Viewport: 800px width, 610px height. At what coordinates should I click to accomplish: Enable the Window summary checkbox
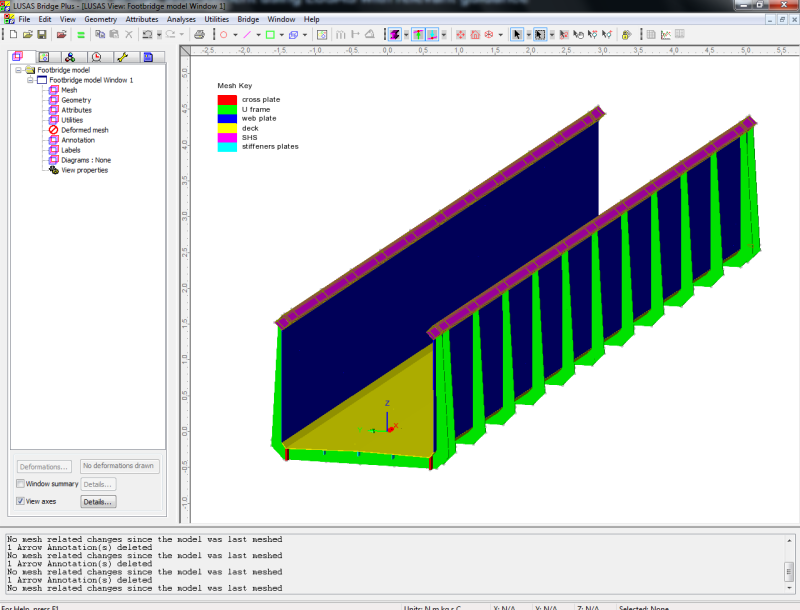(x=20, y=484)
